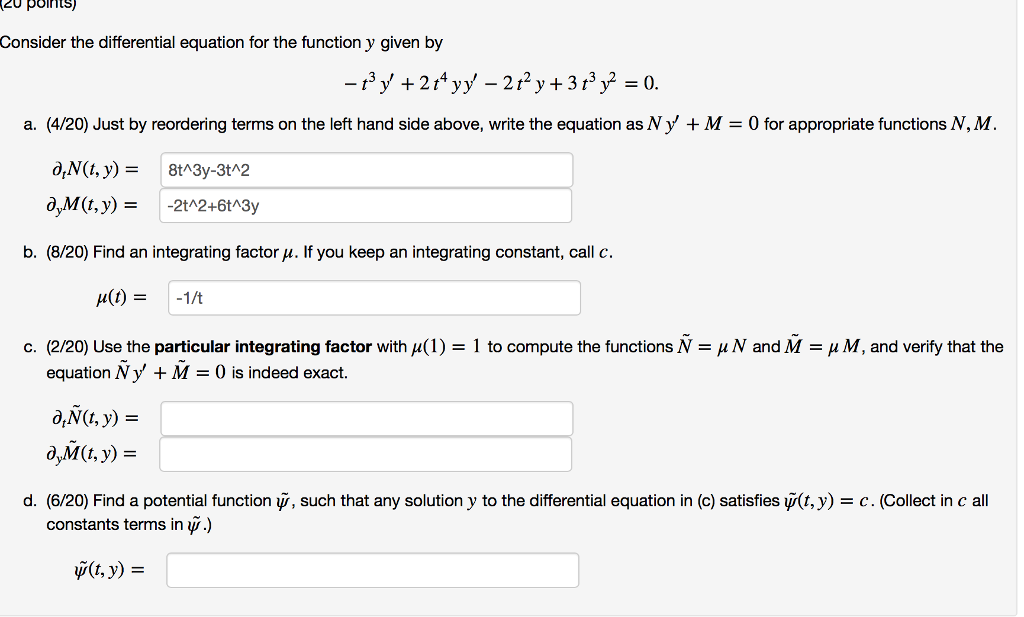Place cursor at start of -1/t

coord(180,297)
